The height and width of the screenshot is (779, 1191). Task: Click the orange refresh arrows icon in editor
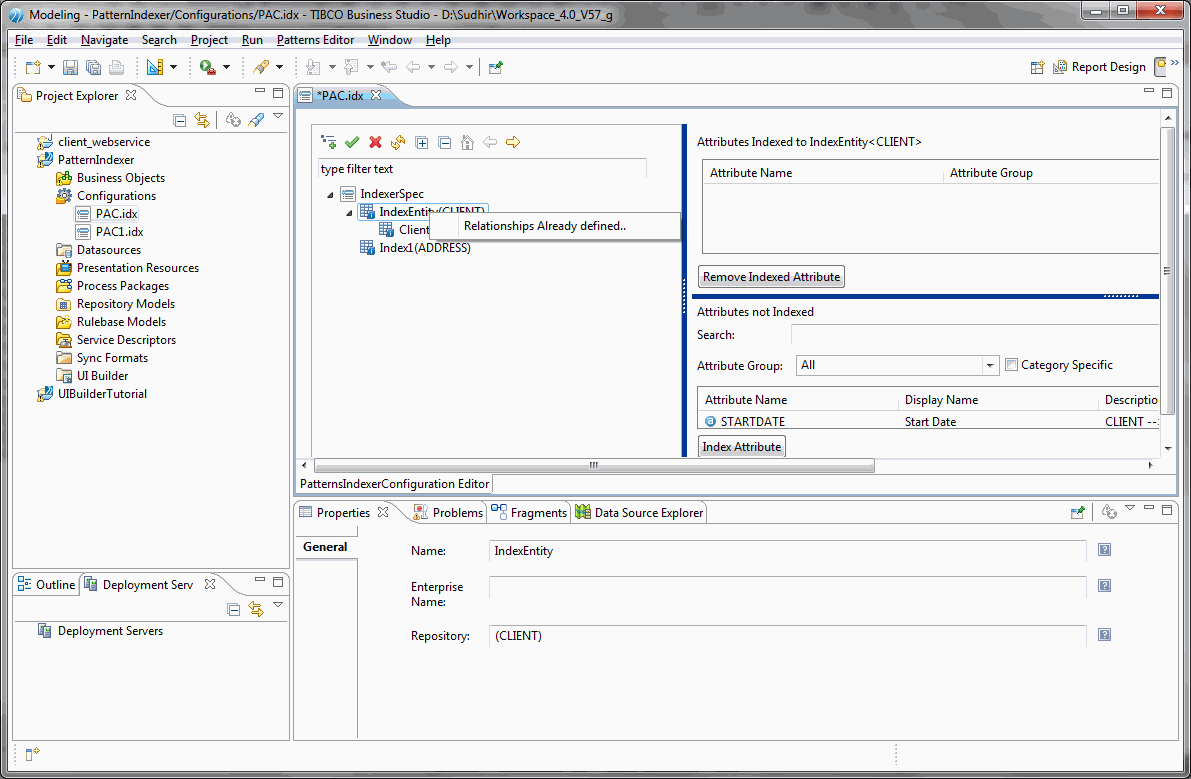pyautogui.click(x=398, y=142)
